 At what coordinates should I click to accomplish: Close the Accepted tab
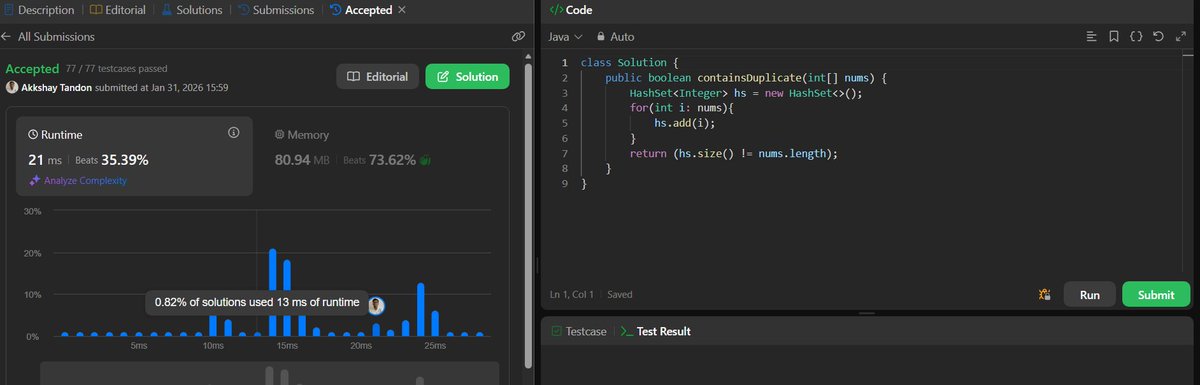[x=402, y=10]
